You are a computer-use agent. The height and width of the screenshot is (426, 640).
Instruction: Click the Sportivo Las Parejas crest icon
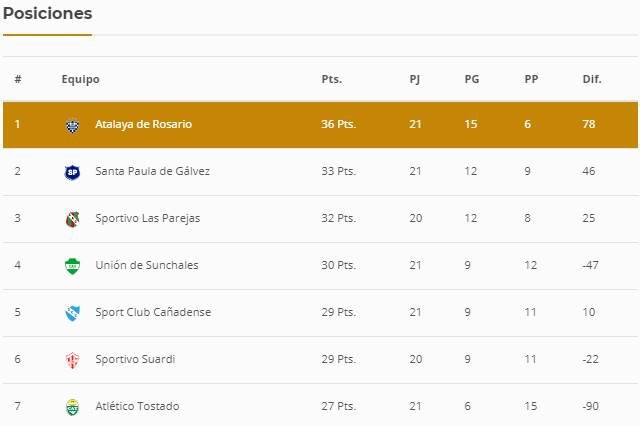[x=72, y=219]
